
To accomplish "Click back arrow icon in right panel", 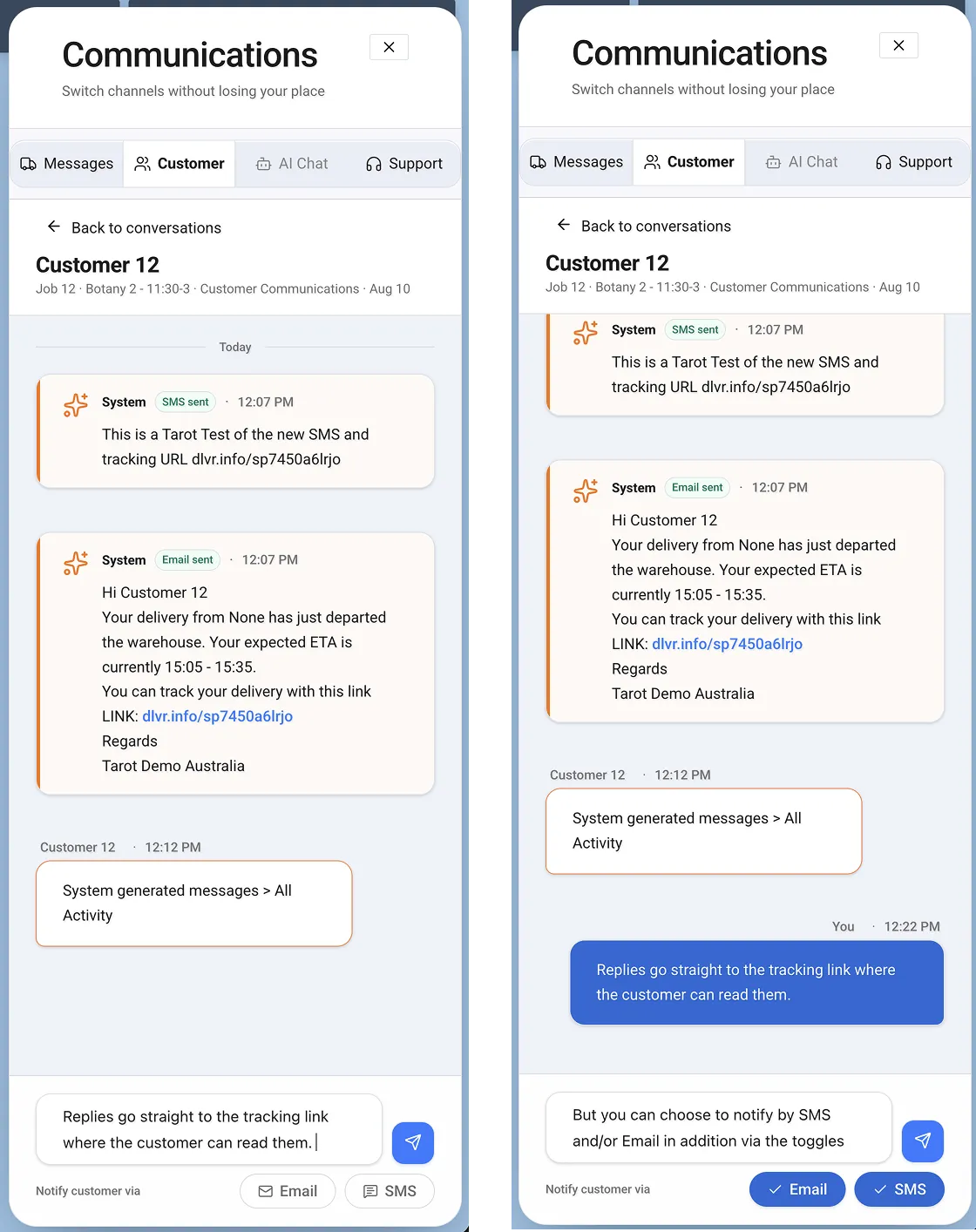I will pos(564,225).
